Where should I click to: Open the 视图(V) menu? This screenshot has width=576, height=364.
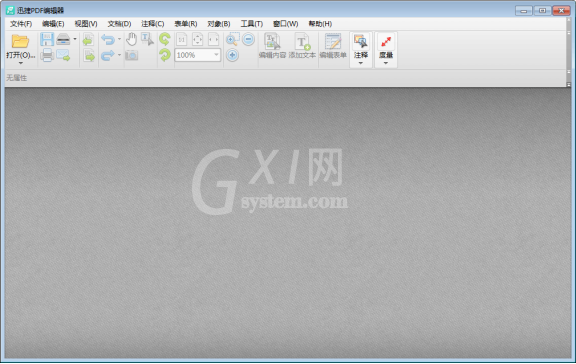point(86,24)
